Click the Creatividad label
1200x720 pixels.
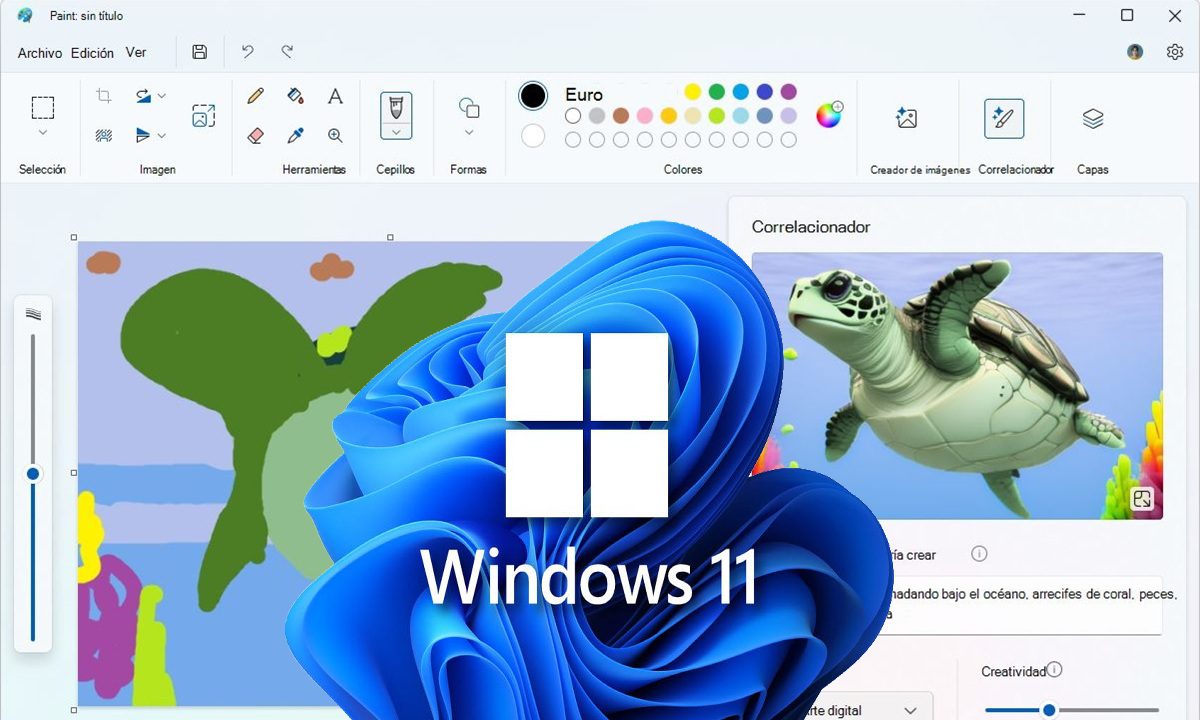coord(1013,672)
